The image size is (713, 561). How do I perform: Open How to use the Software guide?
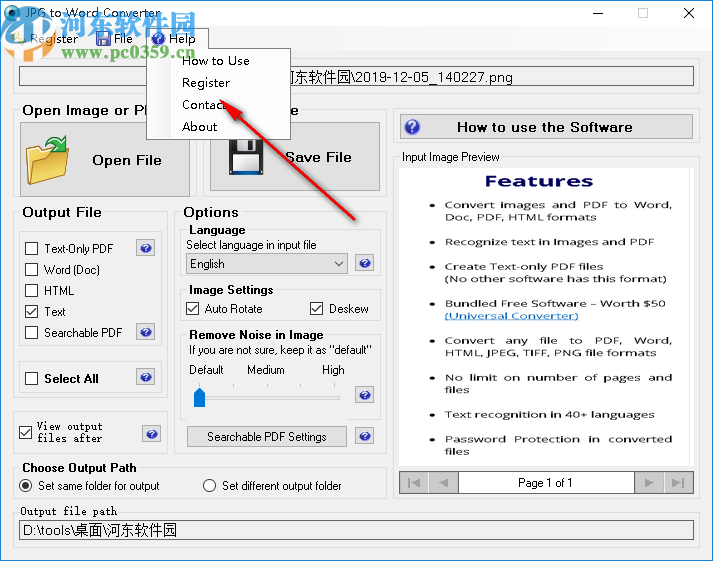(546, 127)
